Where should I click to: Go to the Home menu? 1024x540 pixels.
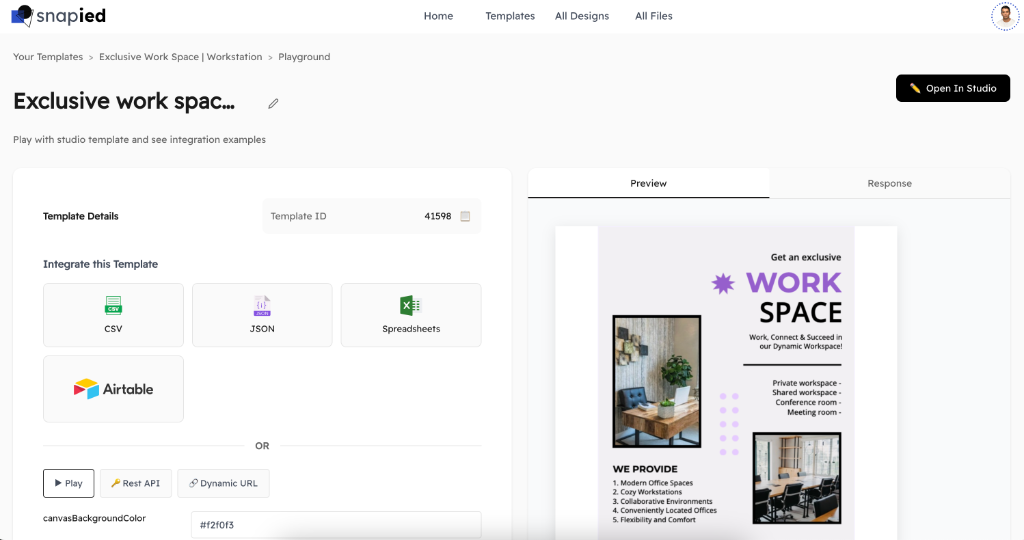coord(438,16)
